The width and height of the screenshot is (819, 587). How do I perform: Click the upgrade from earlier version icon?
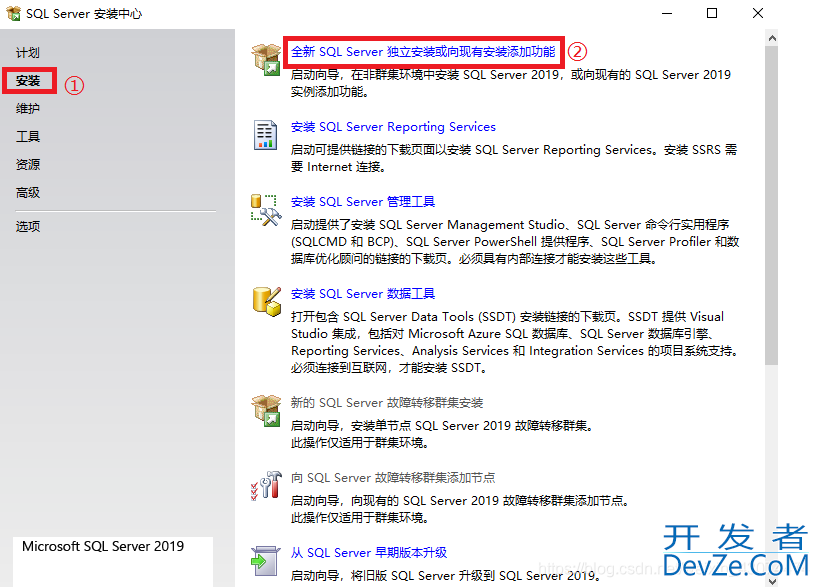coord(265,561)
